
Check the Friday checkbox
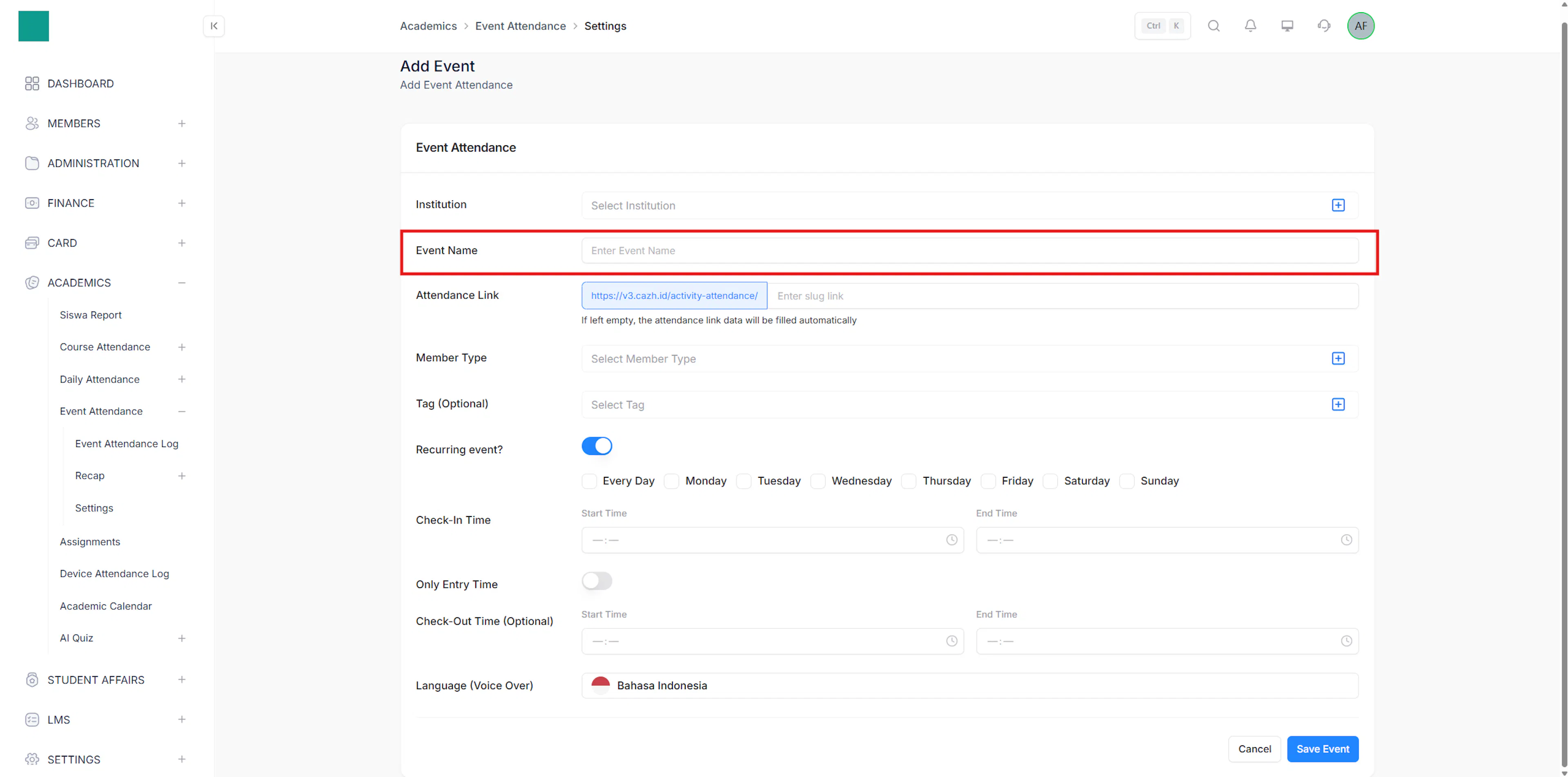pos(989,481)
